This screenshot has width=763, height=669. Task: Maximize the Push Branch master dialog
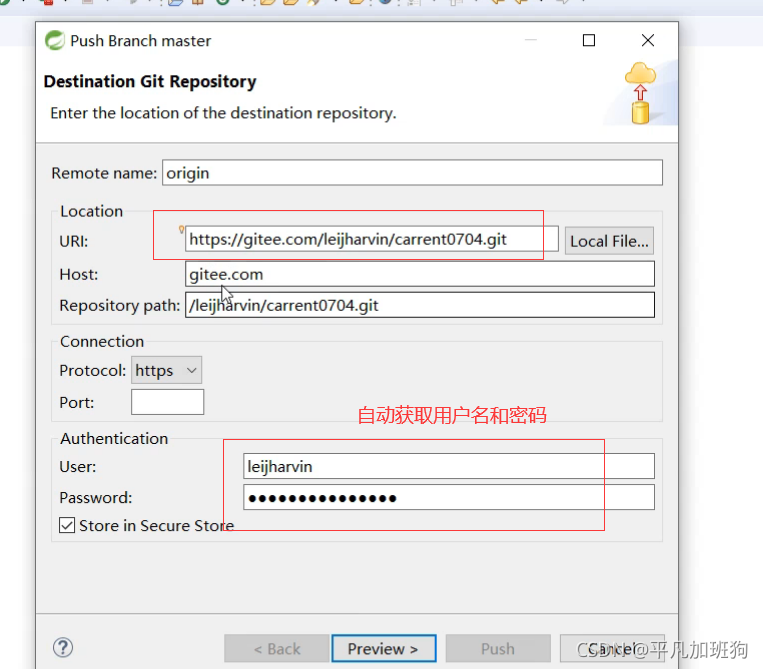click(x=589, y=40)
